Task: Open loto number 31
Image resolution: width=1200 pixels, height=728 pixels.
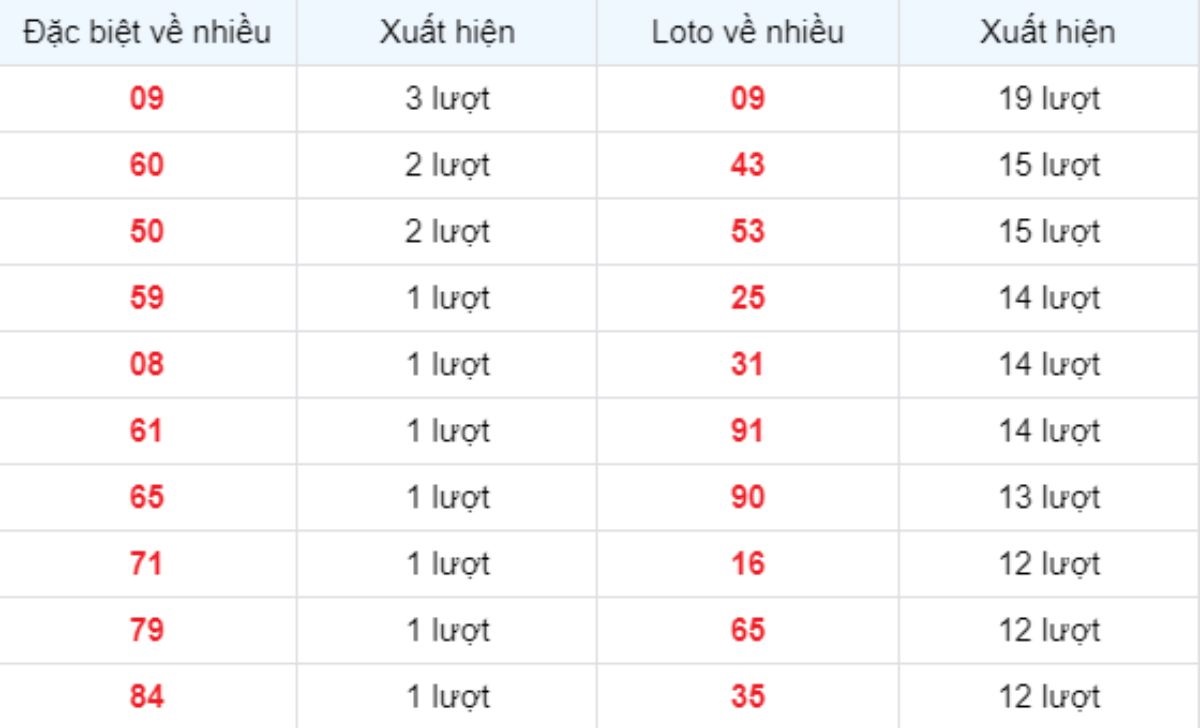Action: (x=747, y=365)
